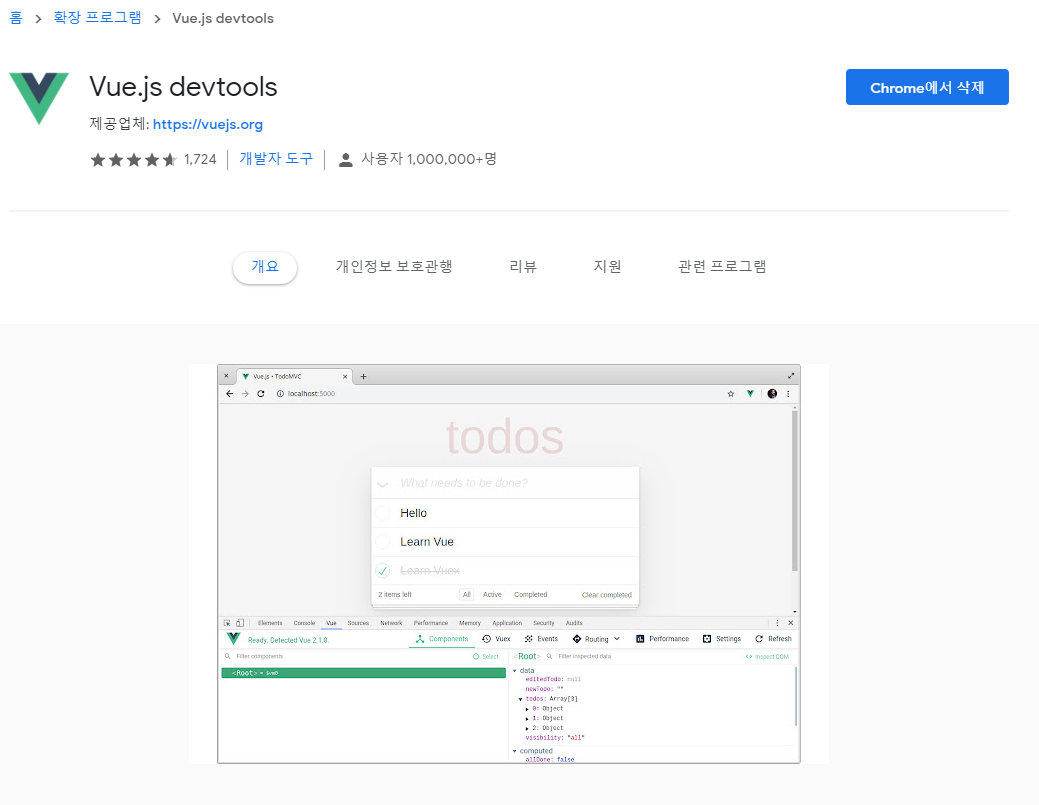This screenshot has height=805, width=1039.
Task: Open the https://vuejs.org provider link
Action: pyautogui.click(x=207, y=125)
